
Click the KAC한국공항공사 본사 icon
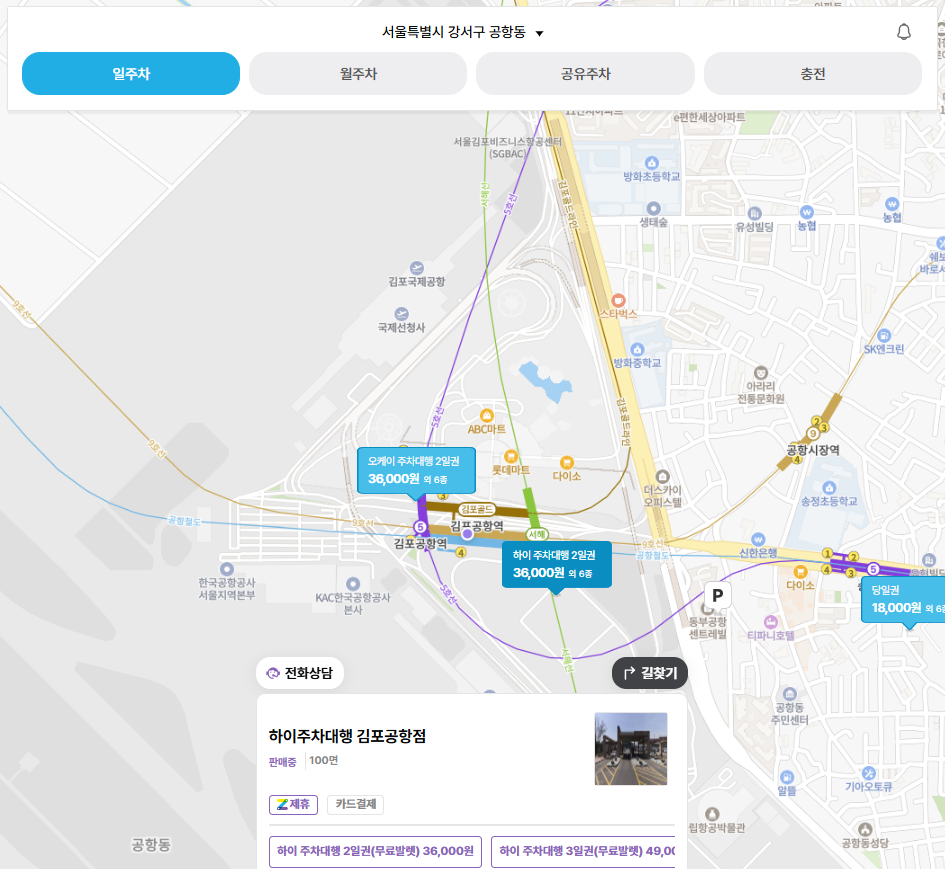(353, 584)
